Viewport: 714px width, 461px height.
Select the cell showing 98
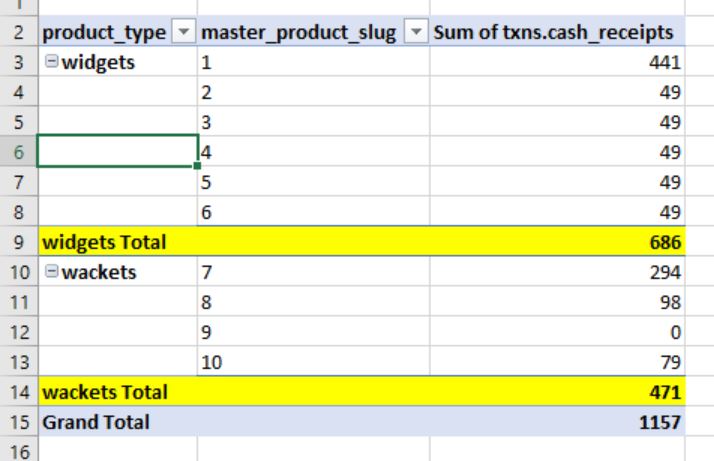[557, 302]
